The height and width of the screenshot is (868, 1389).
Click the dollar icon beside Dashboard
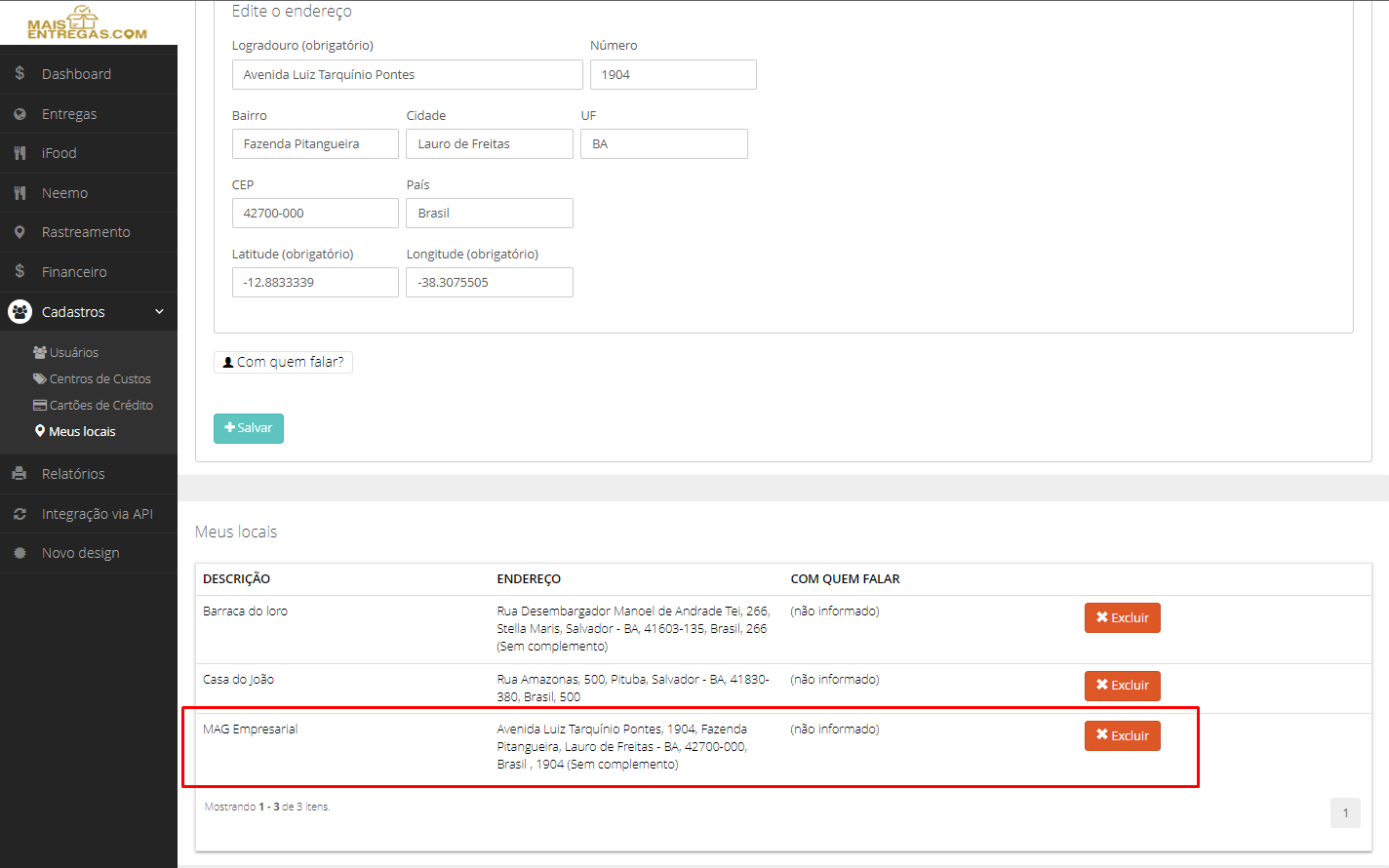[20, 74]
